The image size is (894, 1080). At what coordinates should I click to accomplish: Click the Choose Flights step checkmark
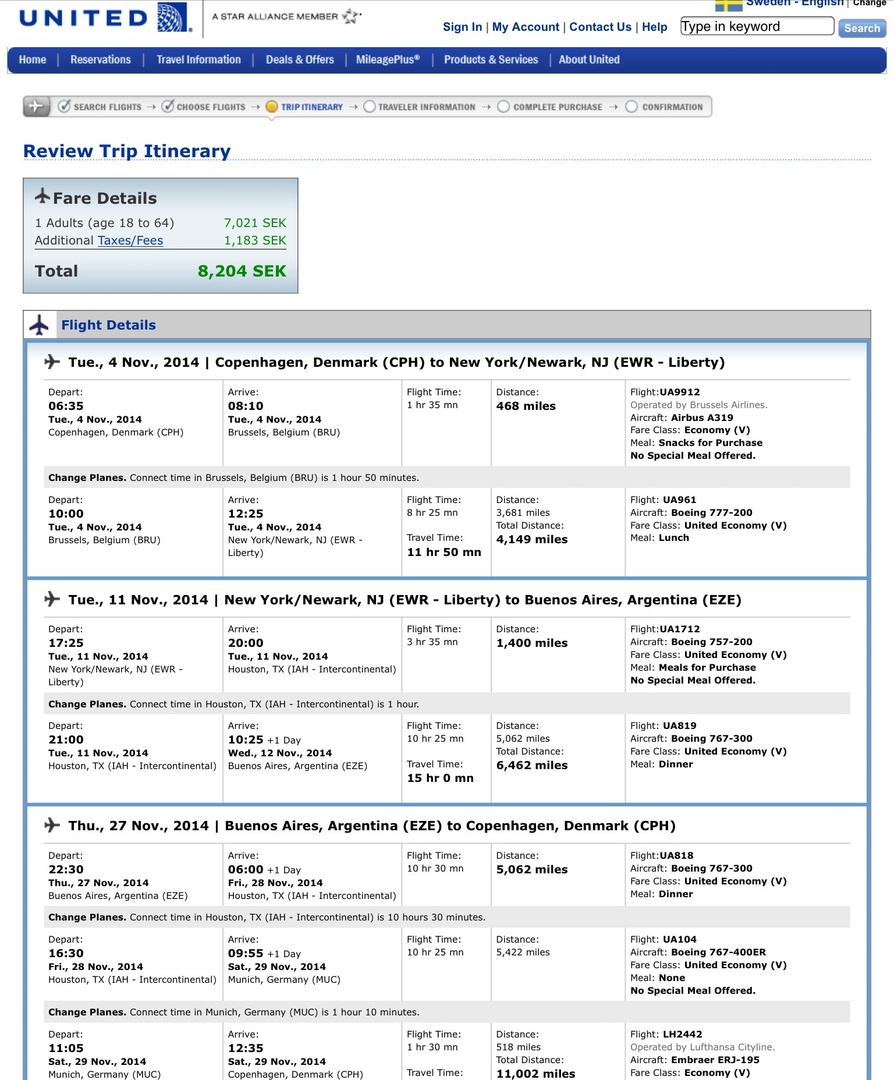(168, 106)
